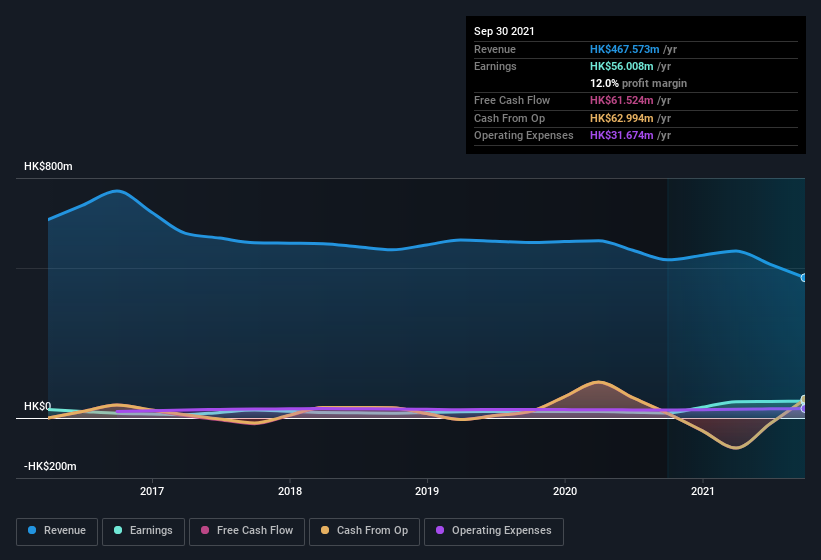Click the HK$56.008m earnings value

[x=622, y=66]
